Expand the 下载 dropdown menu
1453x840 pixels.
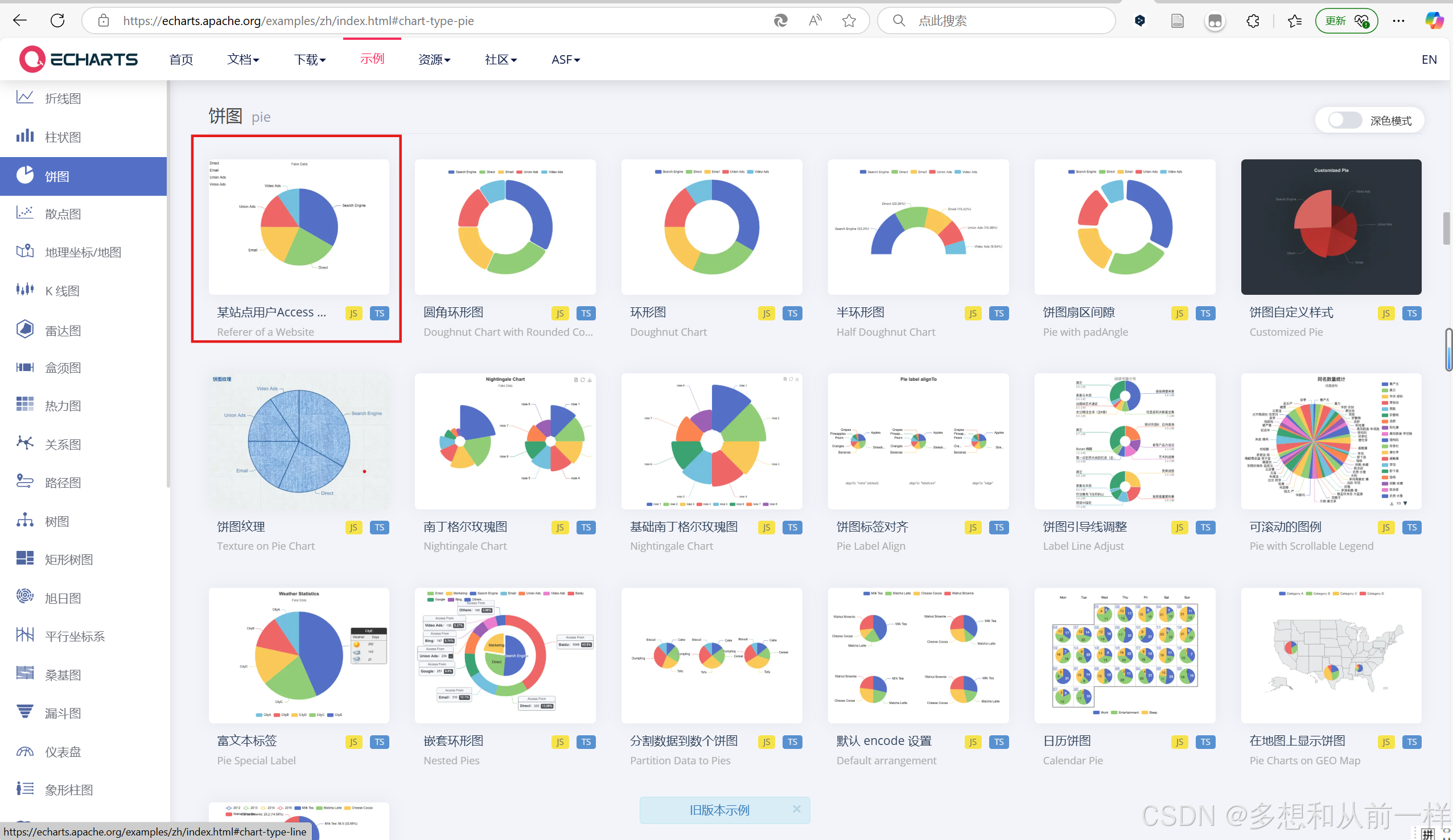pos(310,59)
